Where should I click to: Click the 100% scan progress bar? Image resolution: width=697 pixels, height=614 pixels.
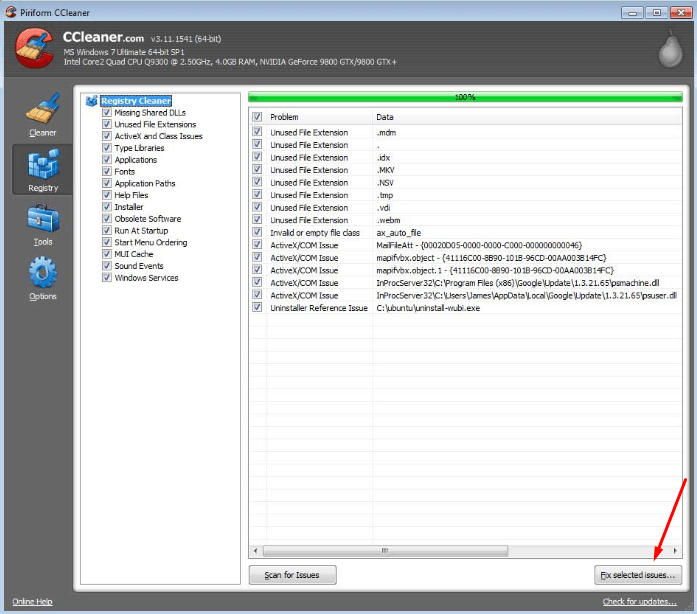click(x=465, y=97)
